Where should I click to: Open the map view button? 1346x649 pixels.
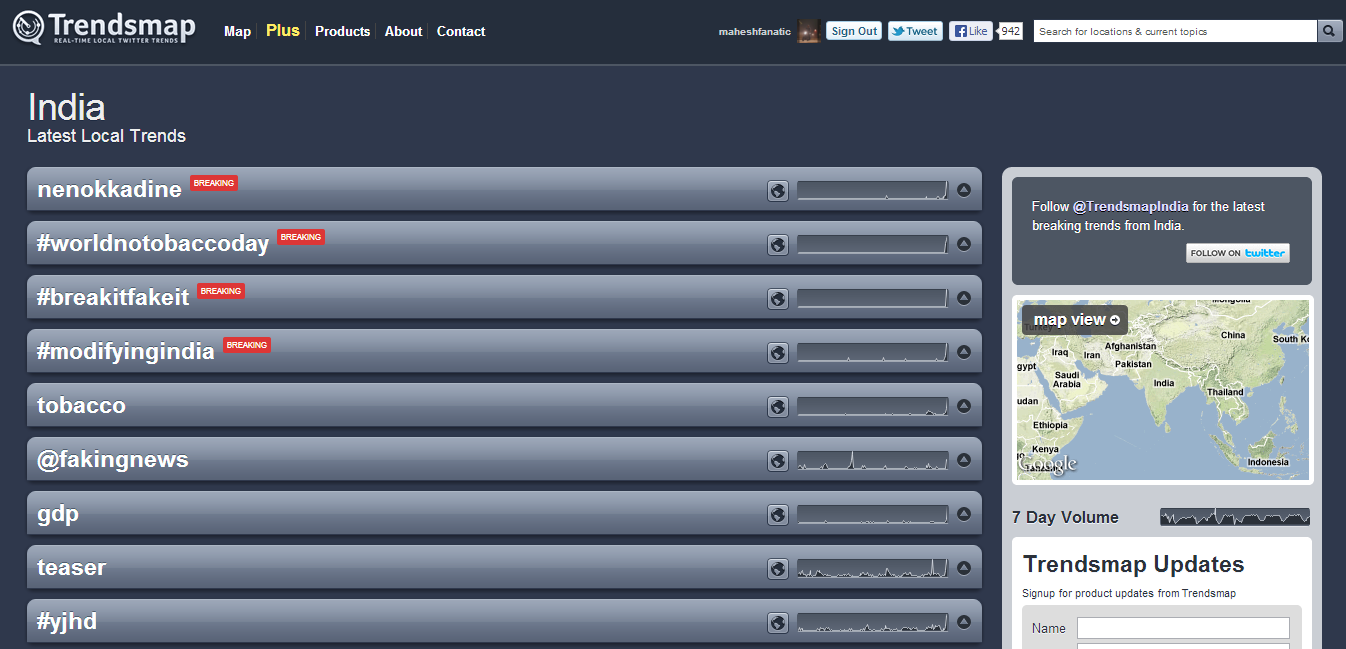1075,320
